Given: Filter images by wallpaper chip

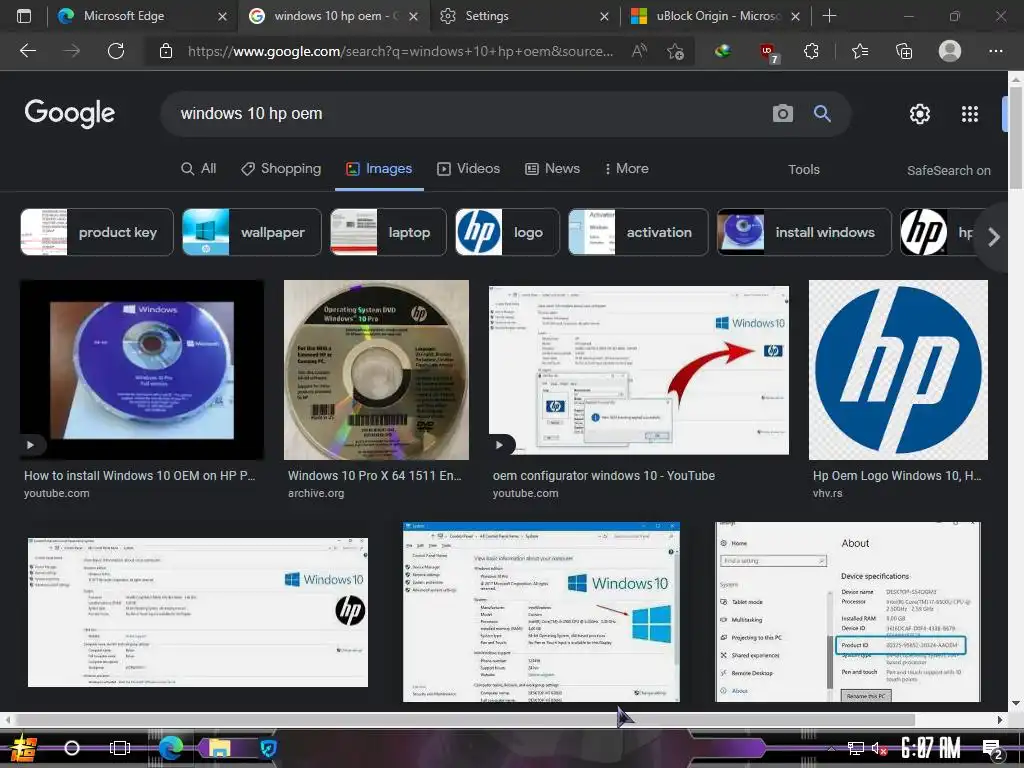Looking at the screenshot, I should pyautogui.click(x=251, y=232).
